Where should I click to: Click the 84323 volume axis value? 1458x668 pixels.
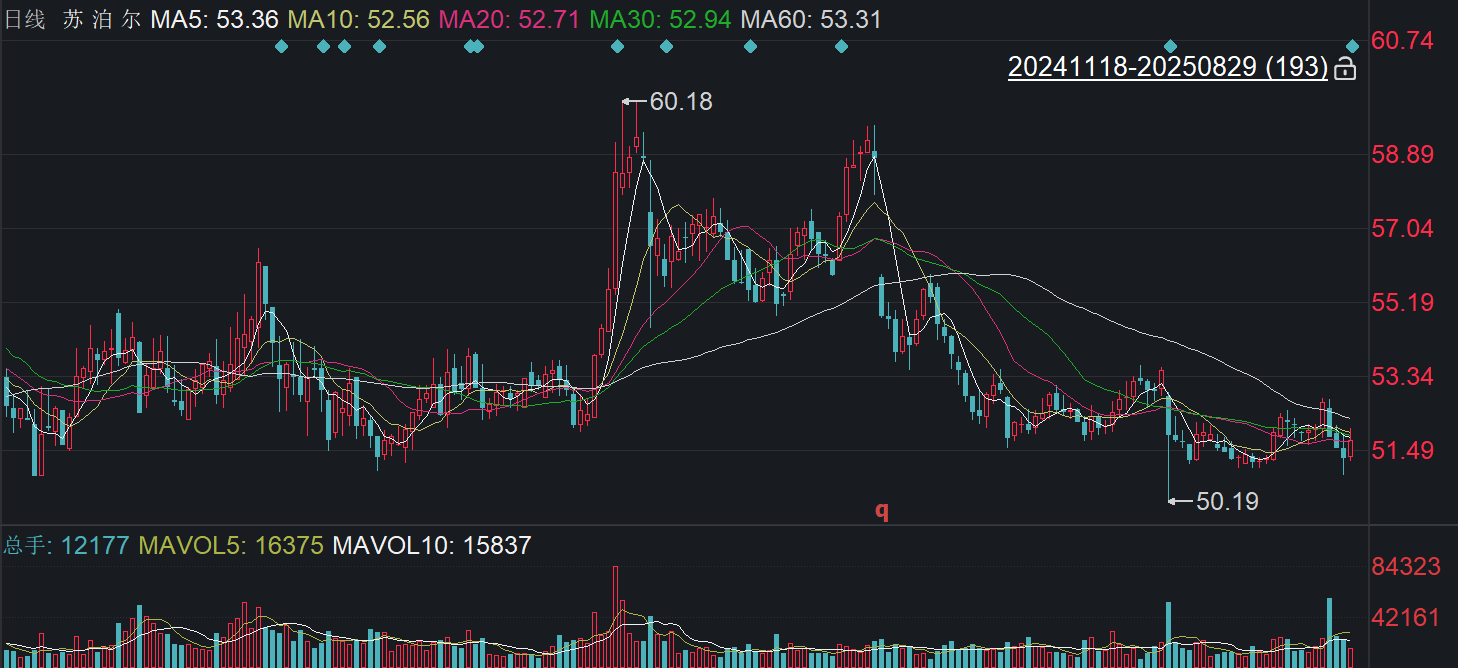click(1406, 567)
